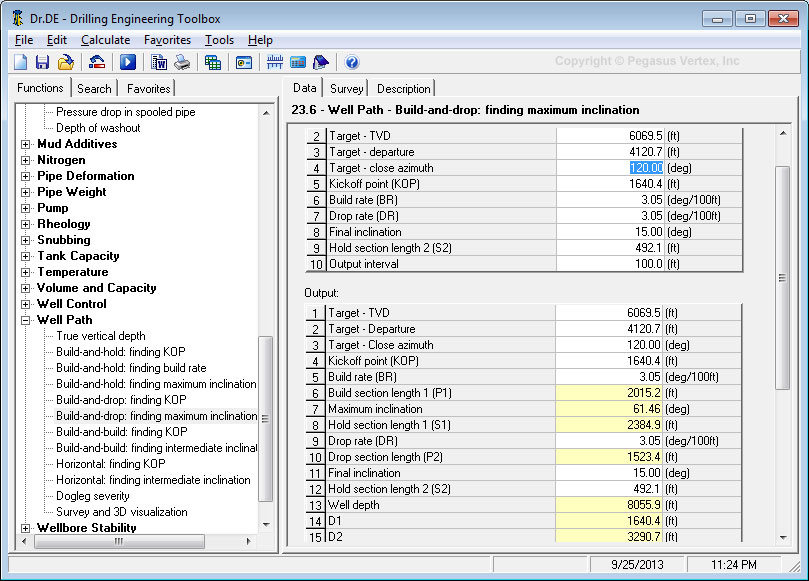Expand the Nitrogen tree node
This screenshot has height=581, width=809.
click(x=25, y=160)
